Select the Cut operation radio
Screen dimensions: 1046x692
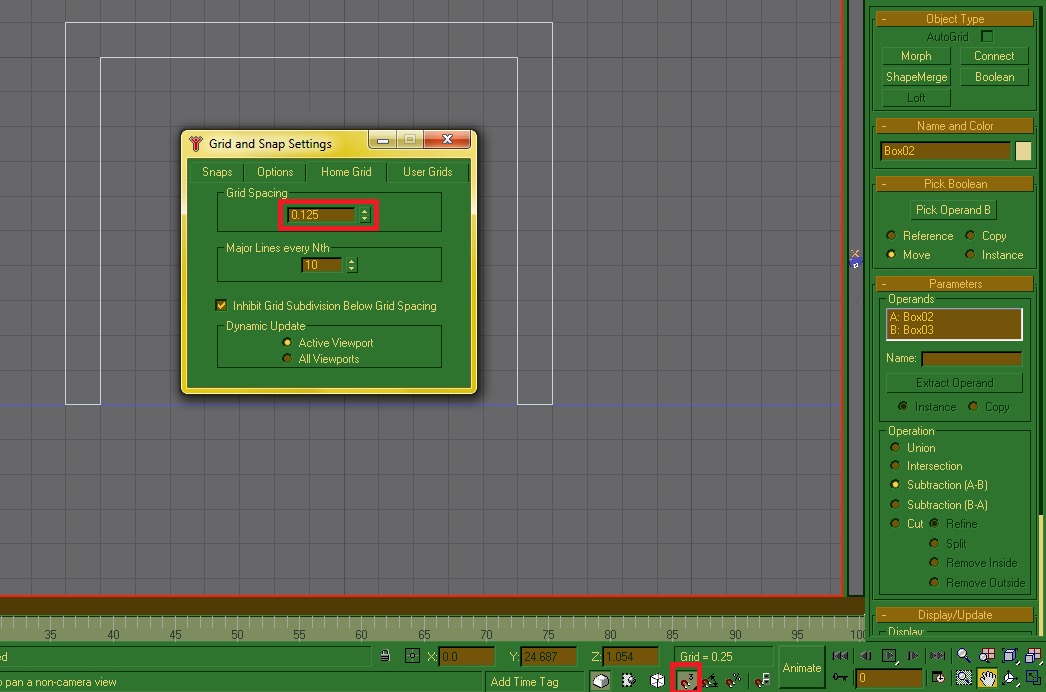point(895,523)
